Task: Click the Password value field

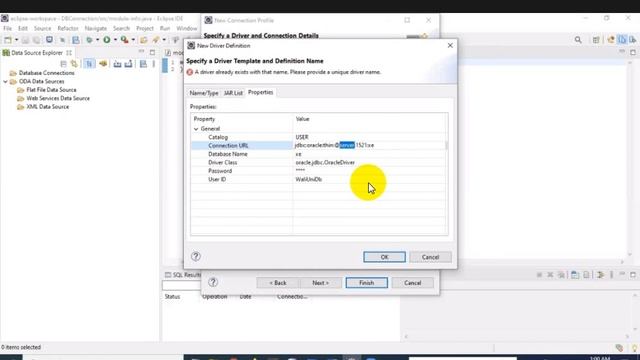Action: click(369, 171)
